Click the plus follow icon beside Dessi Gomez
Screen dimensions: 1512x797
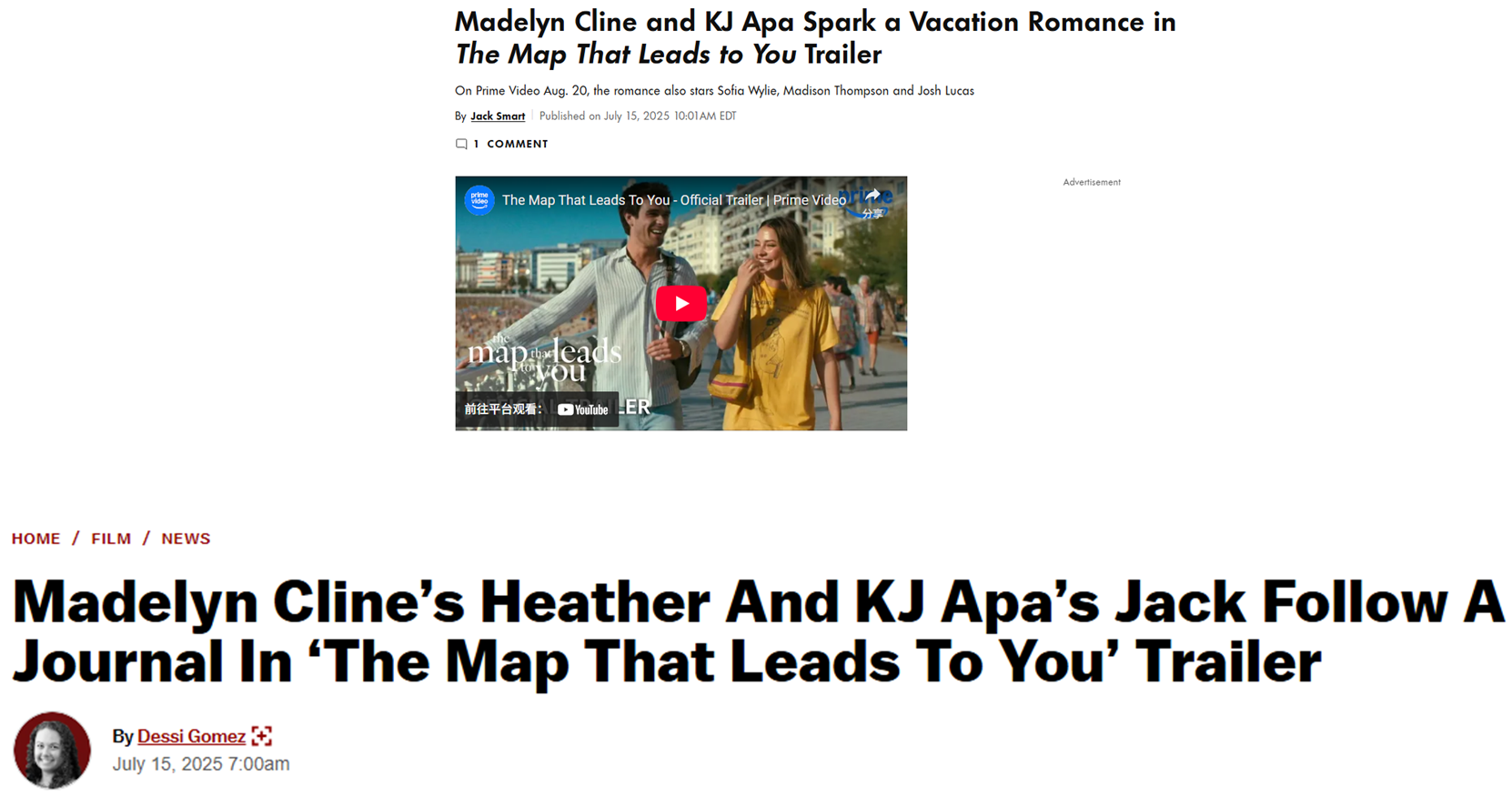click(262, 736)
